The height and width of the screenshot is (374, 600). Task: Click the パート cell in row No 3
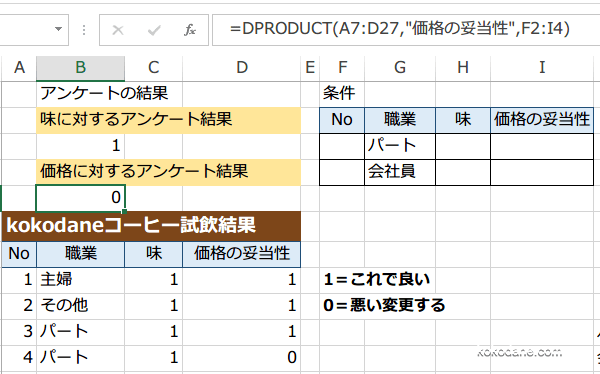(80, 332)
